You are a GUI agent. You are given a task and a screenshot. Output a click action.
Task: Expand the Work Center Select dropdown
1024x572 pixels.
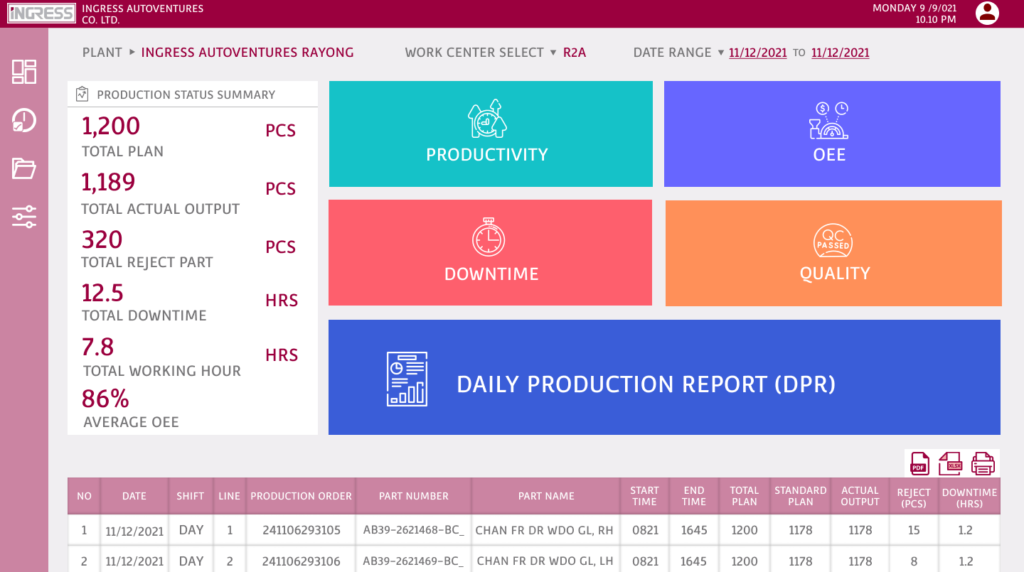click(x=553, y=53)
